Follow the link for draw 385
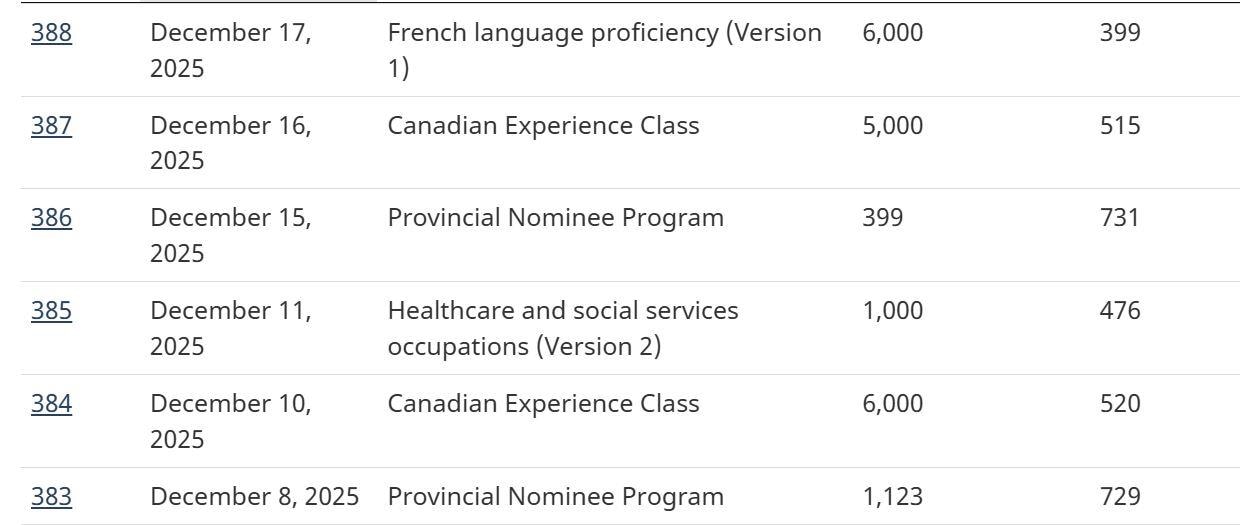Viewport: 1240px width, 525px height. [x=51, y=311]
